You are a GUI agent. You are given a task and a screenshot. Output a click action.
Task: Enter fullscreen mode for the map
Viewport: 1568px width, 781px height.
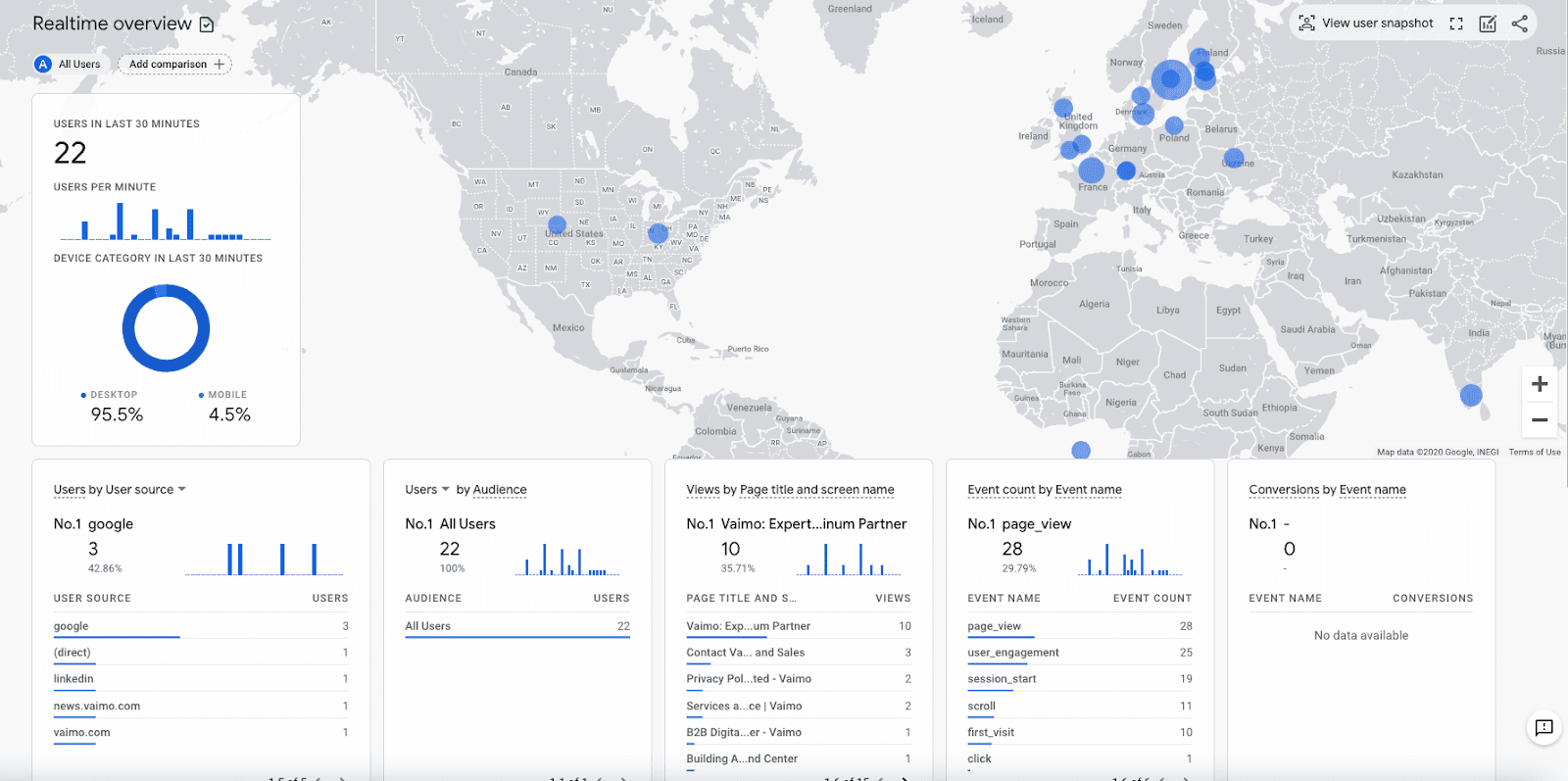point(1456,24)
